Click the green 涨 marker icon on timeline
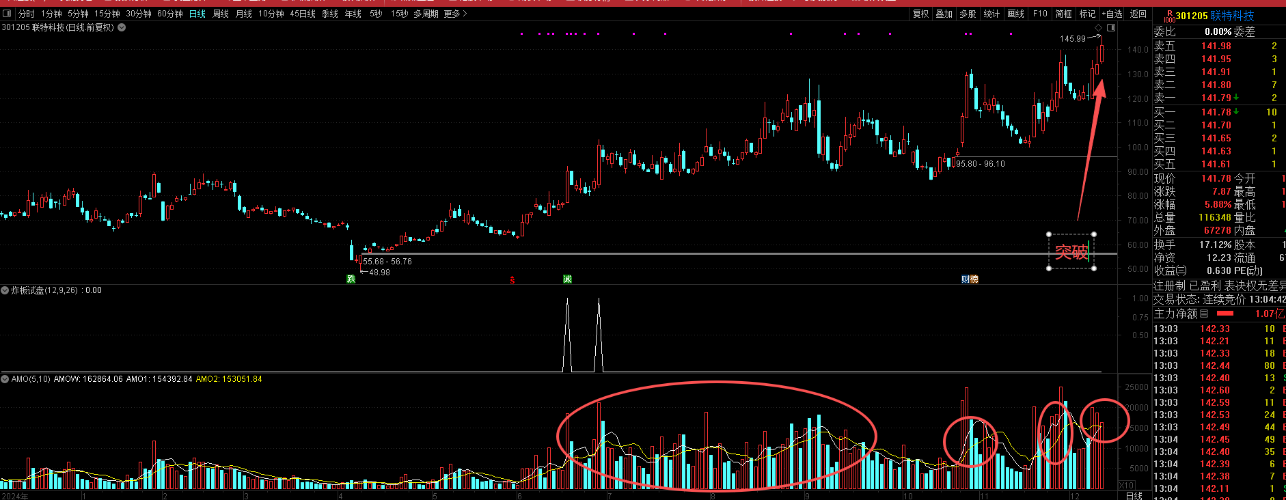This screenshot has height=500, width=1286. pos(567,279)
